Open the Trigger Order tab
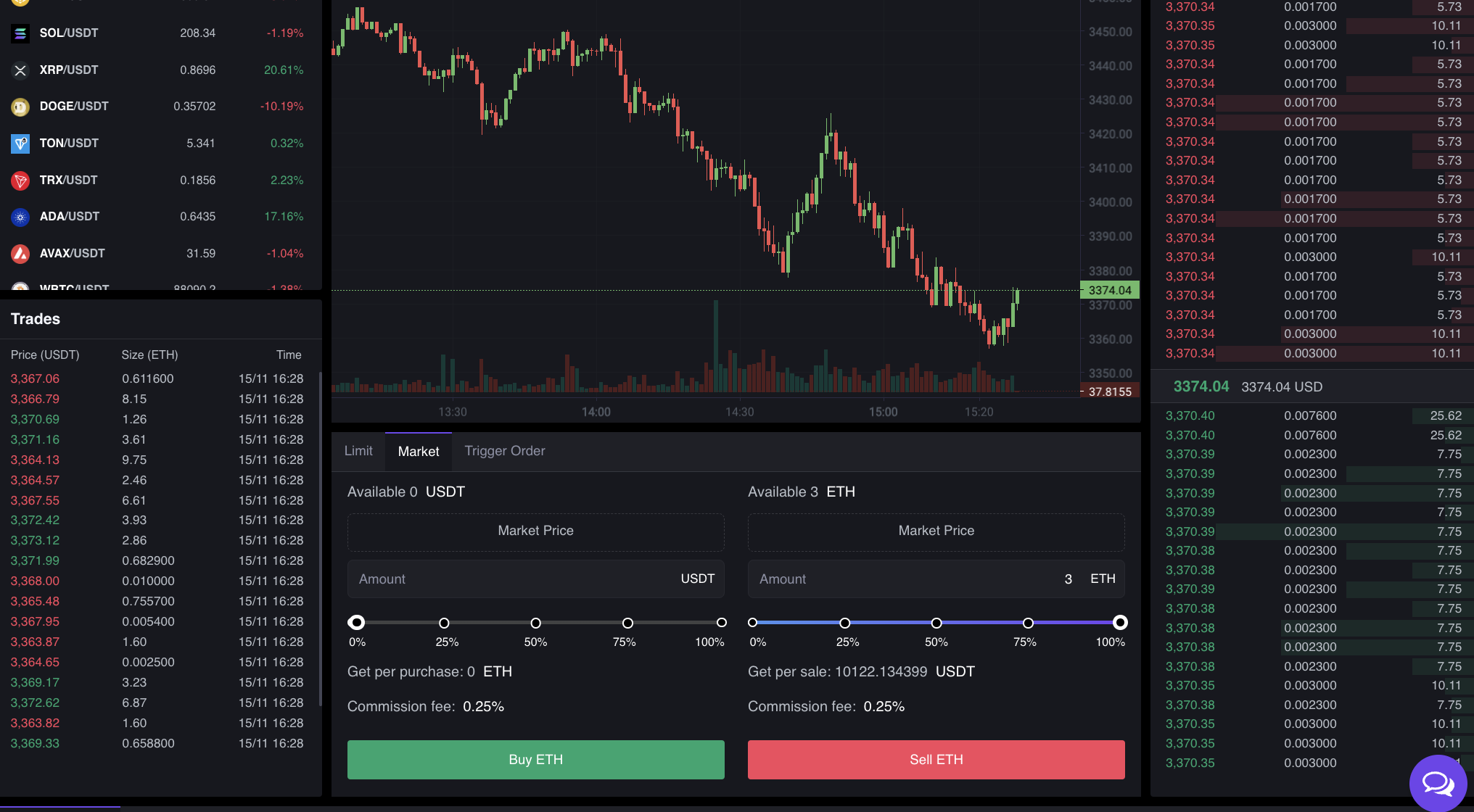The height and width of the screenshot is (812, 1474). 504,451
